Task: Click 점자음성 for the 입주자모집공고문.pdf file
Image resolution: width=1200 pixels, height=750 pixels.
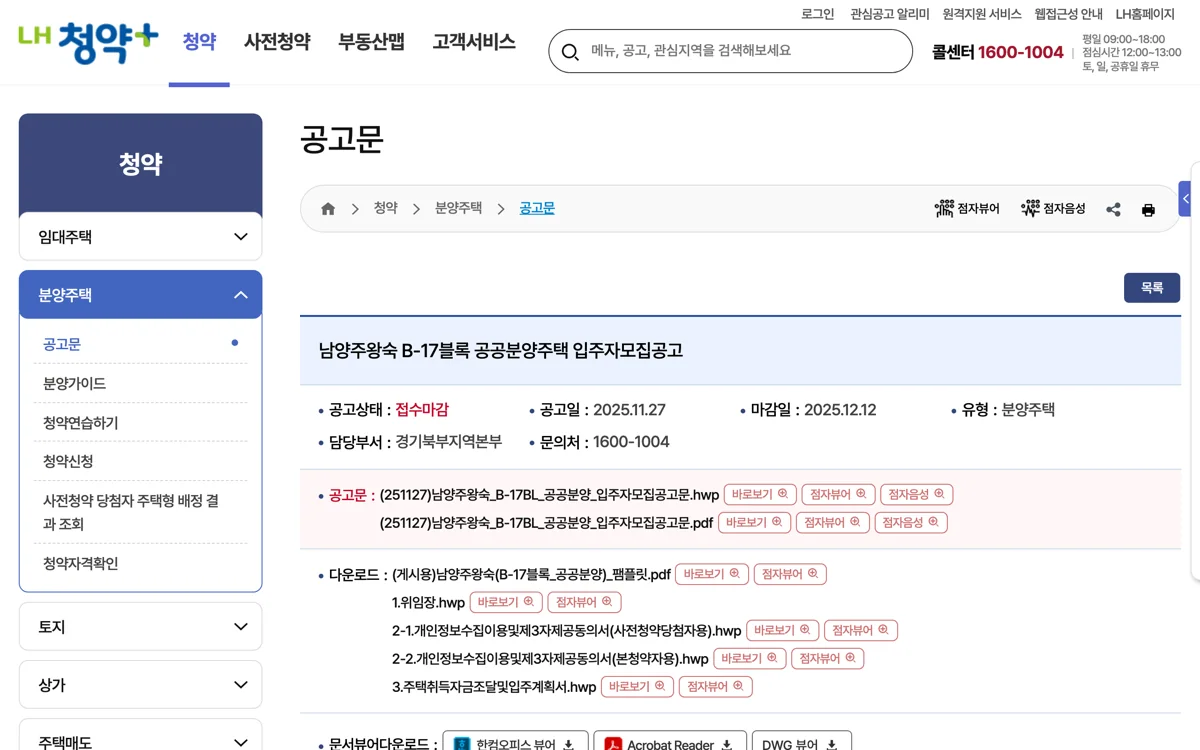Action: [x=911, y=522]
